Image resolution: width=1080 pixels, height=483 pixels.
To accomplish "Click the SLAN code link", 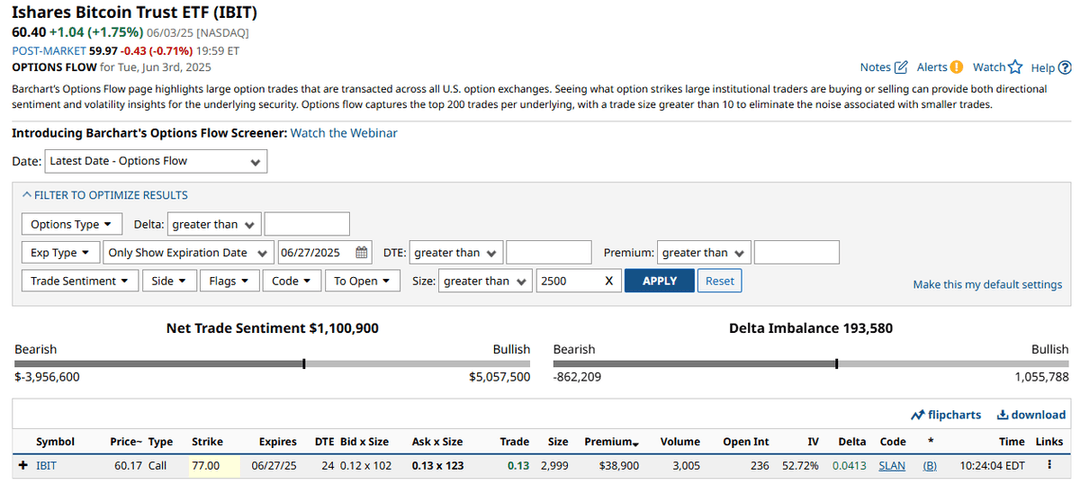I will pyautogui.click(x=893, y=466).
